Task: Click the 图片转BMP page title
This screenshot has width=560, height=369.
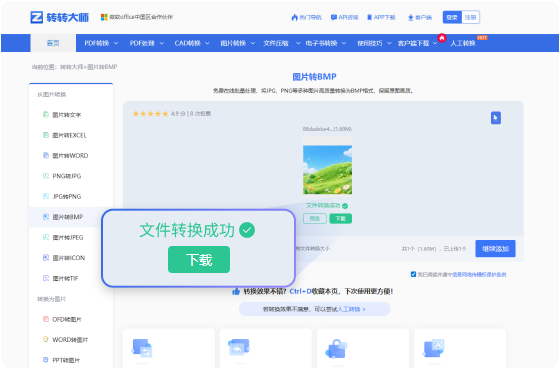Action: 314,77
